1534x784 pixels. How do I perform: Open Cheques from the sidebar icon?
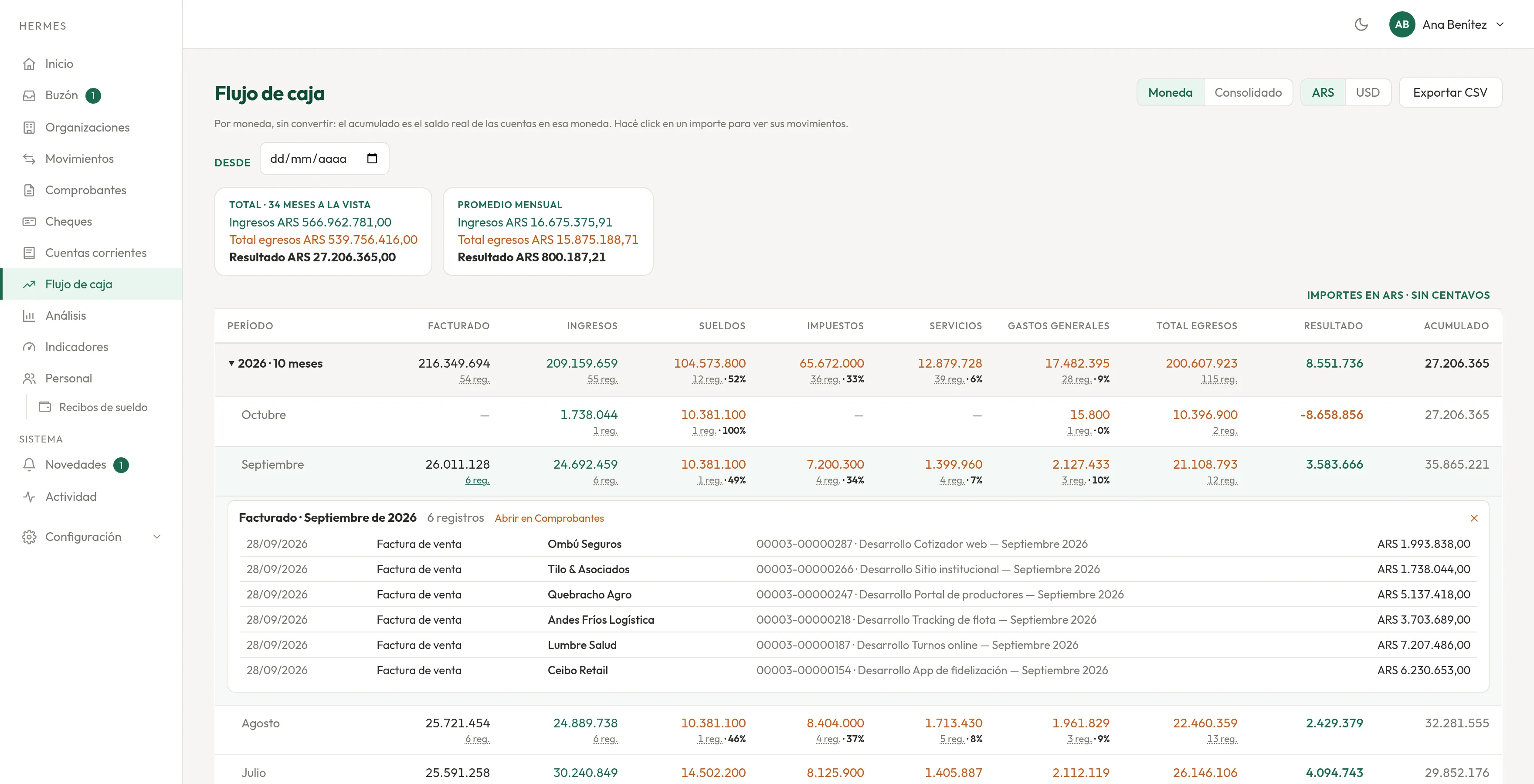pyautogui.click(x=29, y=221)
